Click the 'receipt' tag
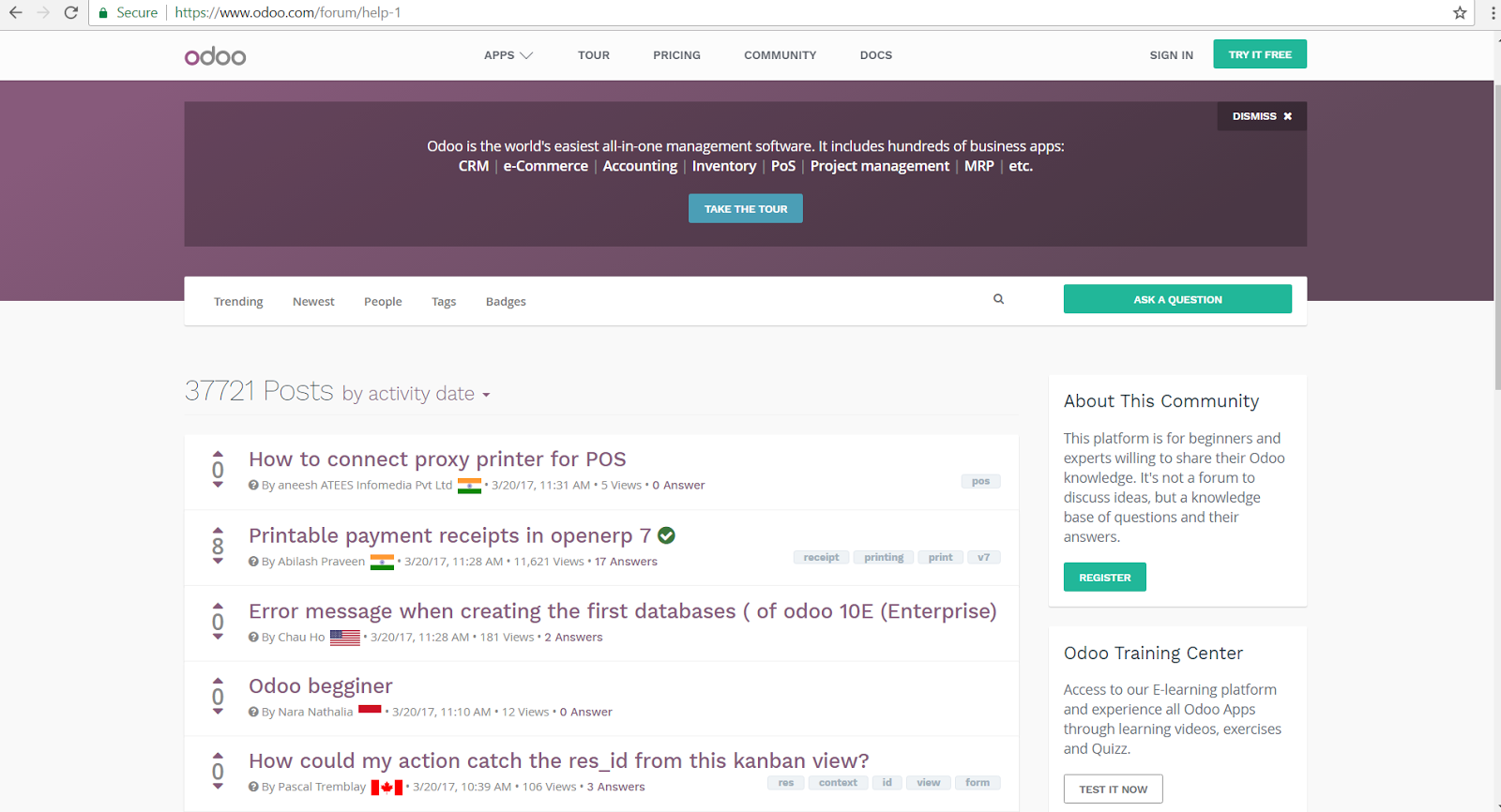Screen dimensions: 1501x812 click(821, 557)
